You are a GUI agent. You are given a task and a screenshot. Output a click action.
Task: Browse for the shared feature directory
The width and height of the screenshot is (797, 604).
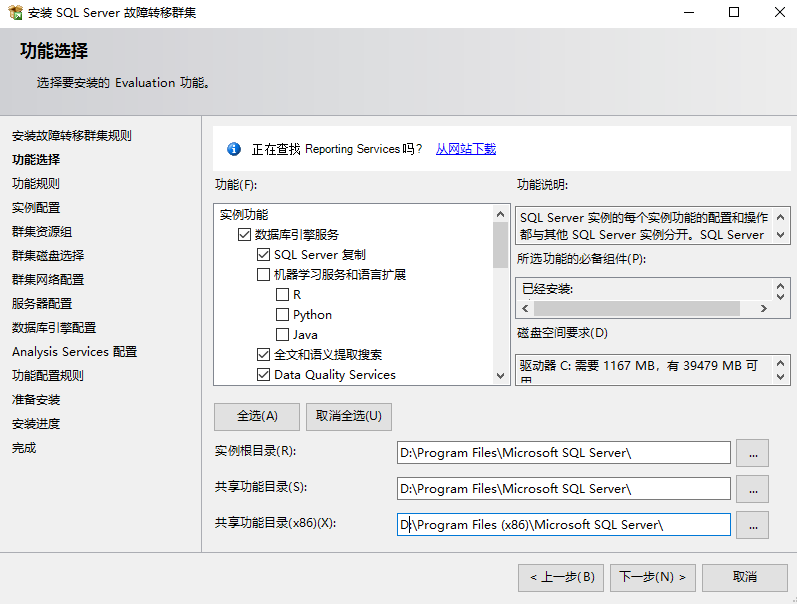pyautogui.click(x=752, y=489)
